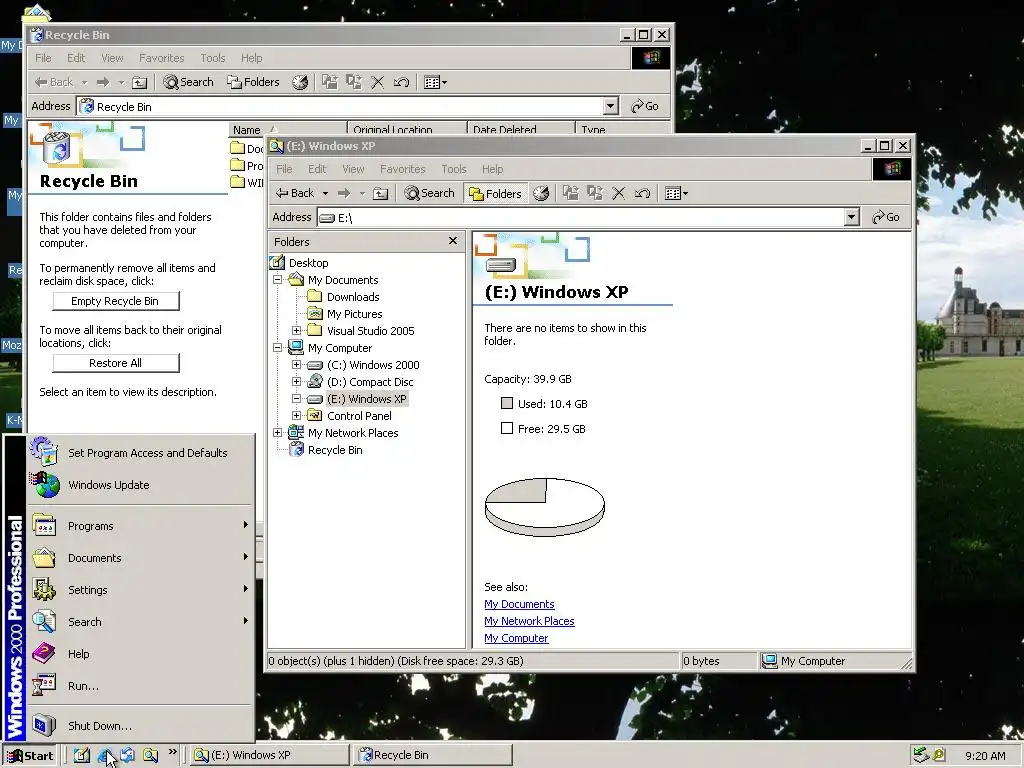Open the My Documents link
The width and height of the screenshot is (1024, 768).
519,604
